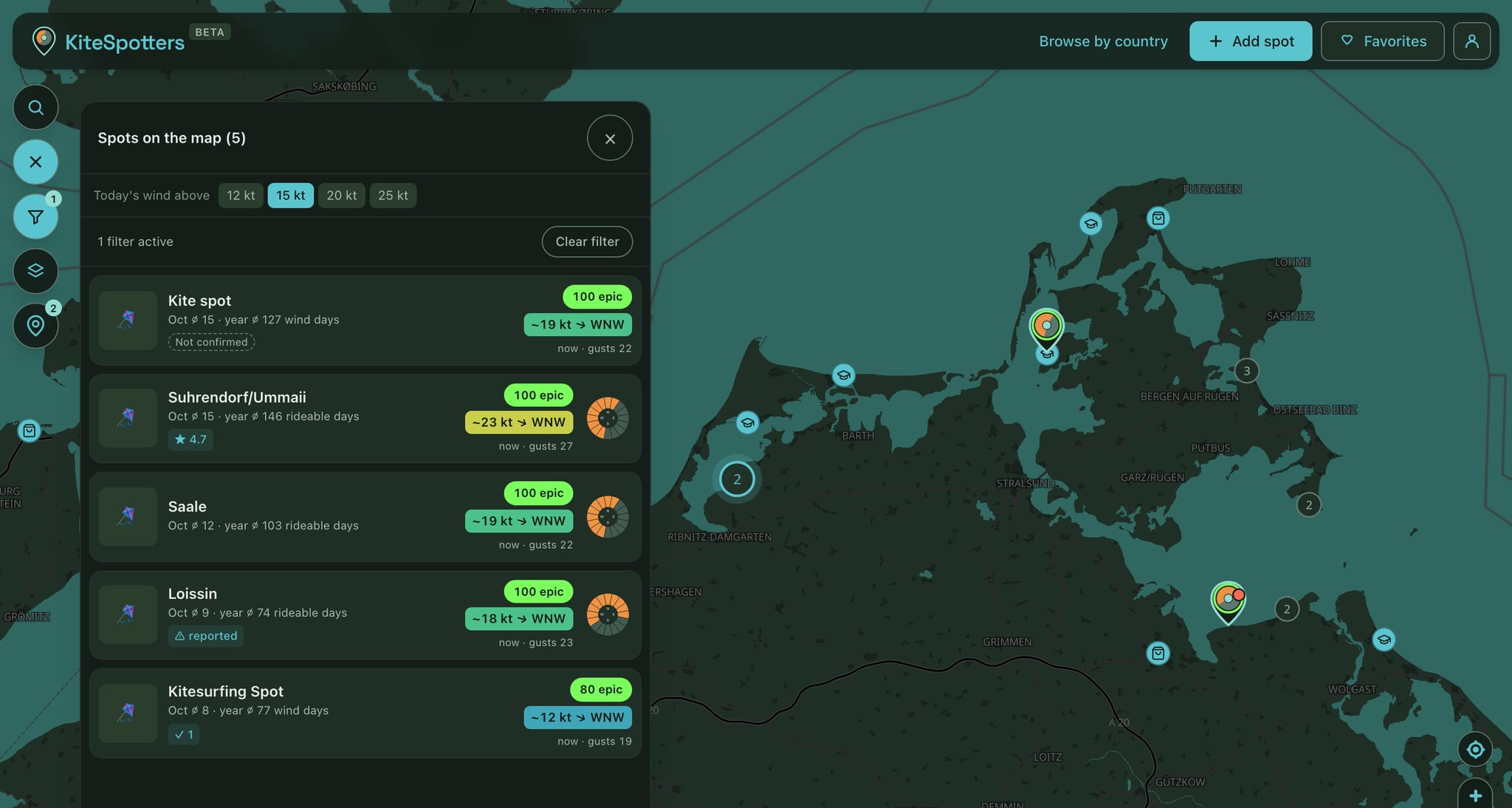
Task: Click the shop marker near Putgarten
Action: coord(1158,218)
